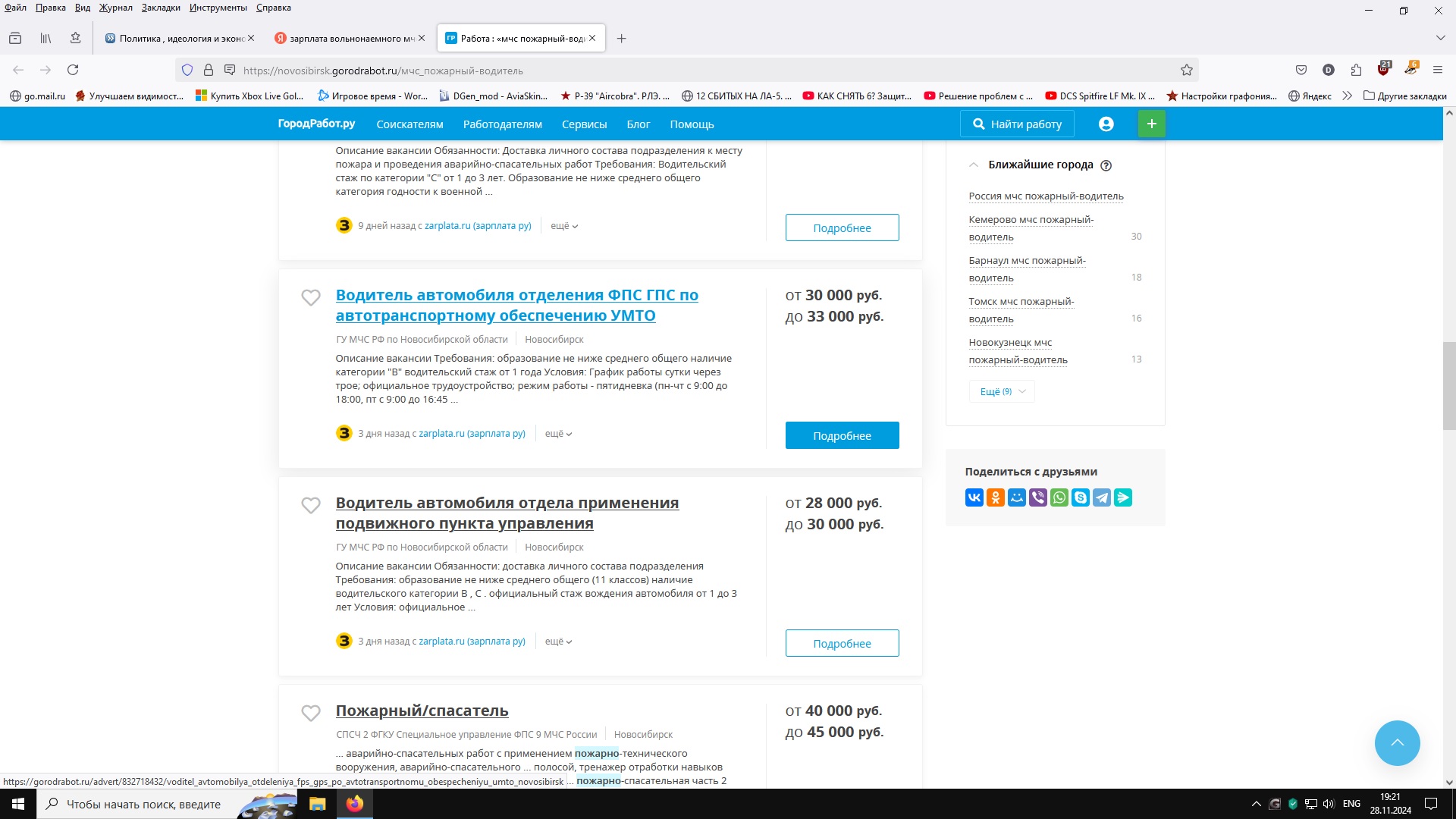The width and height of the screenshot is (1456, 819).
Task: Switch to зарплата вольнонаемного tab
Action: 351,39
